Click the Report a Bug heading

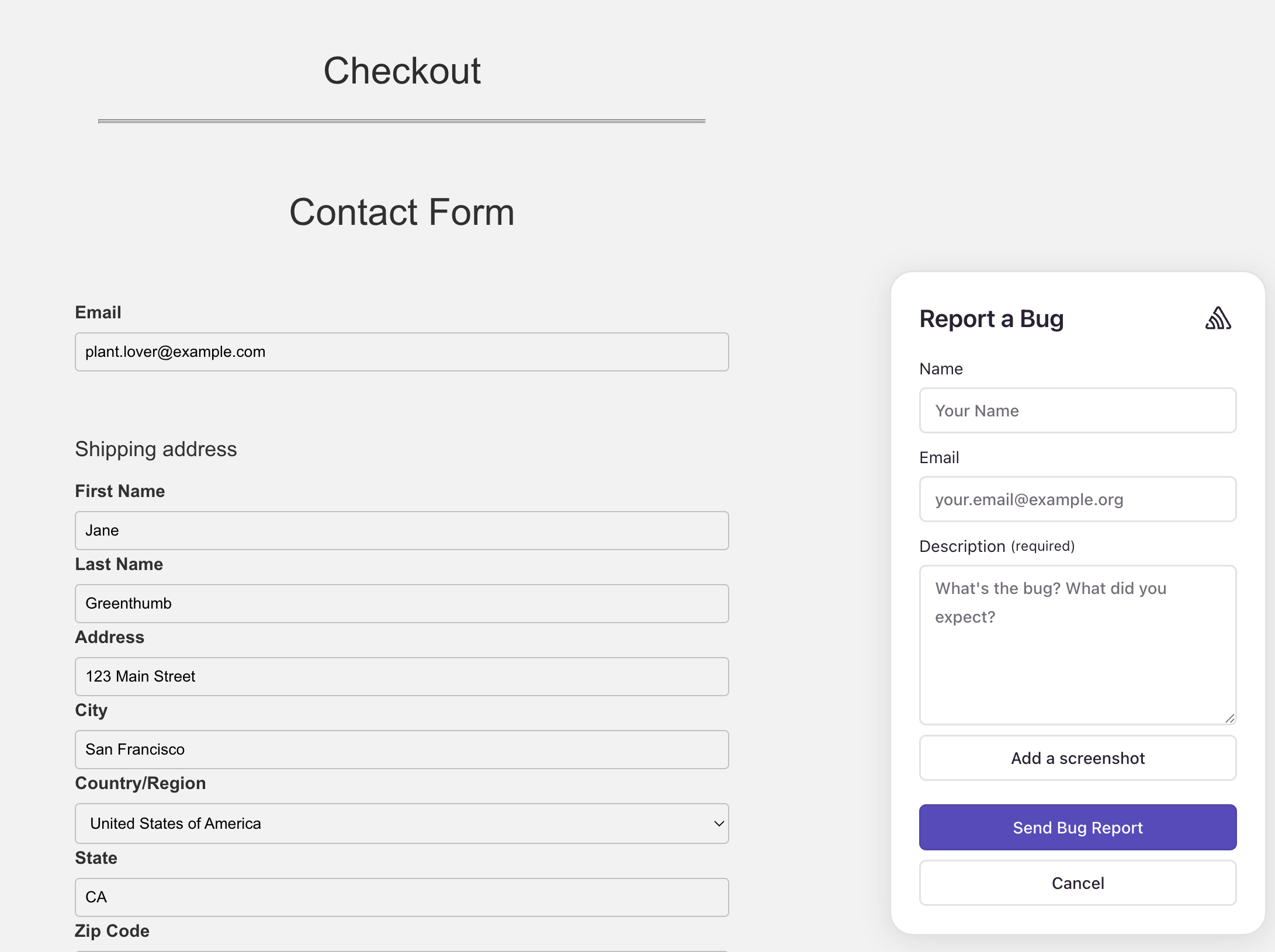(992, 318)
